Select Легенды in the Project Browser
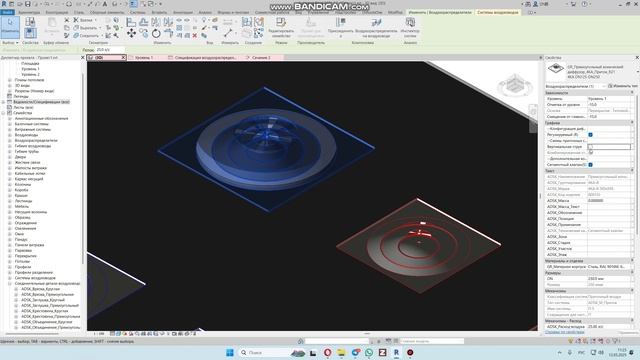Screen dimensions: 640x360 (x=21, y=96)
